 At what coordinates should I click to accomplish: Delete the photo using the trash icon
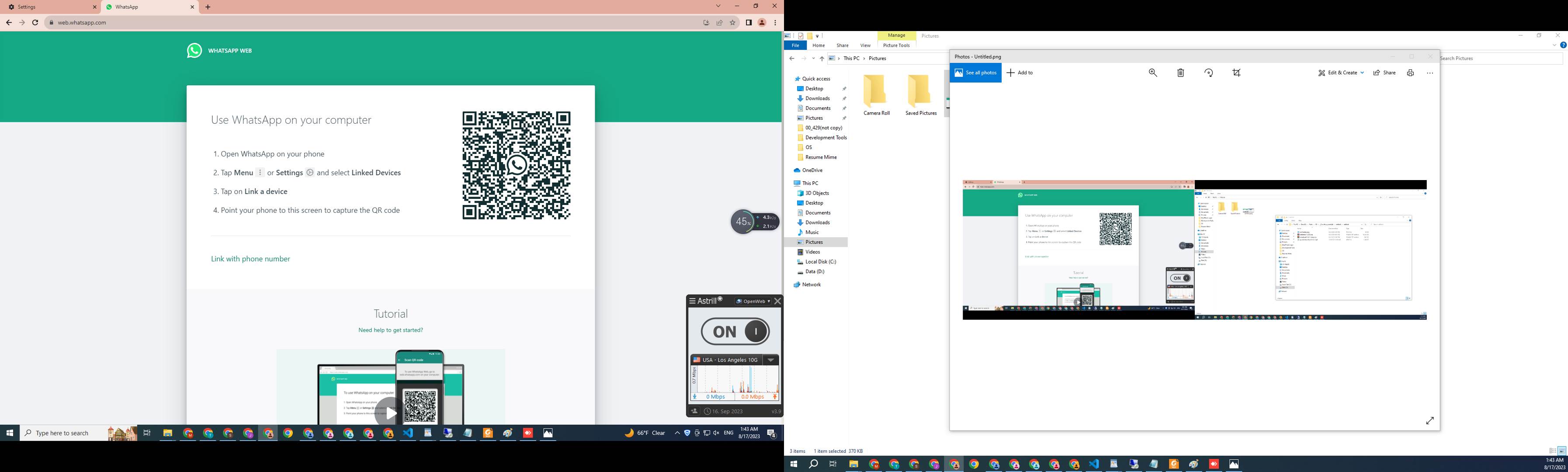[x=1180, y=73]
